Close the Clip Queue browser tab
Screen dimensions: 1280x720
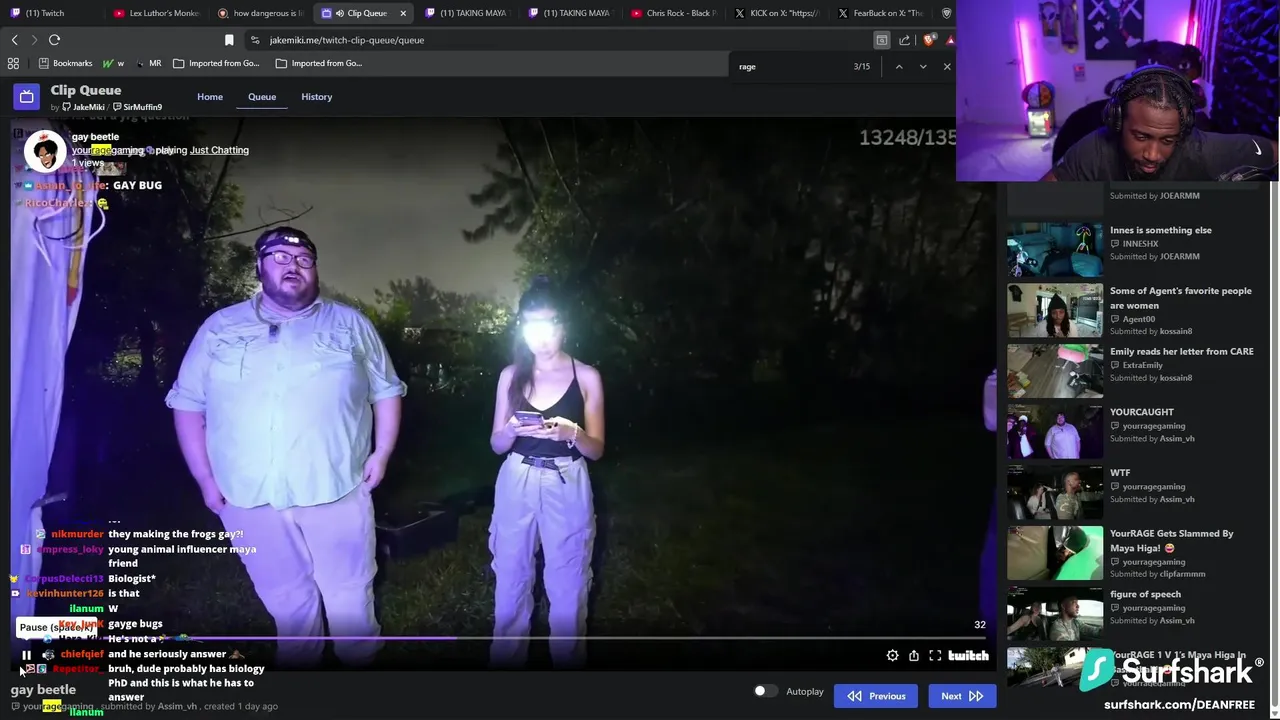pyautogui.click(x=404, y=13)
